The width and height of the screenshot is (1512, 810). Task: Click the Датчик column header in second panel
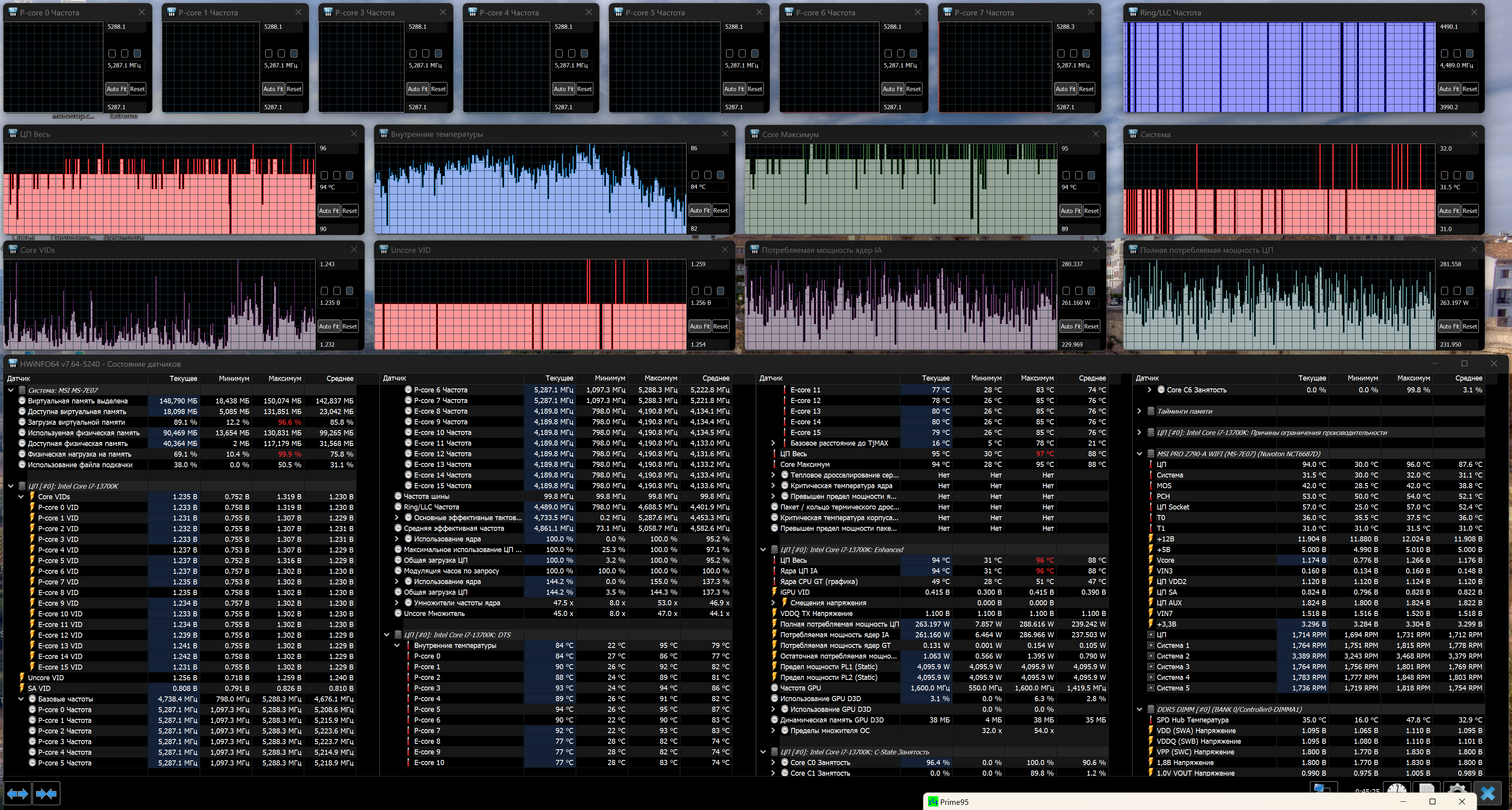(x=395, y=378)
